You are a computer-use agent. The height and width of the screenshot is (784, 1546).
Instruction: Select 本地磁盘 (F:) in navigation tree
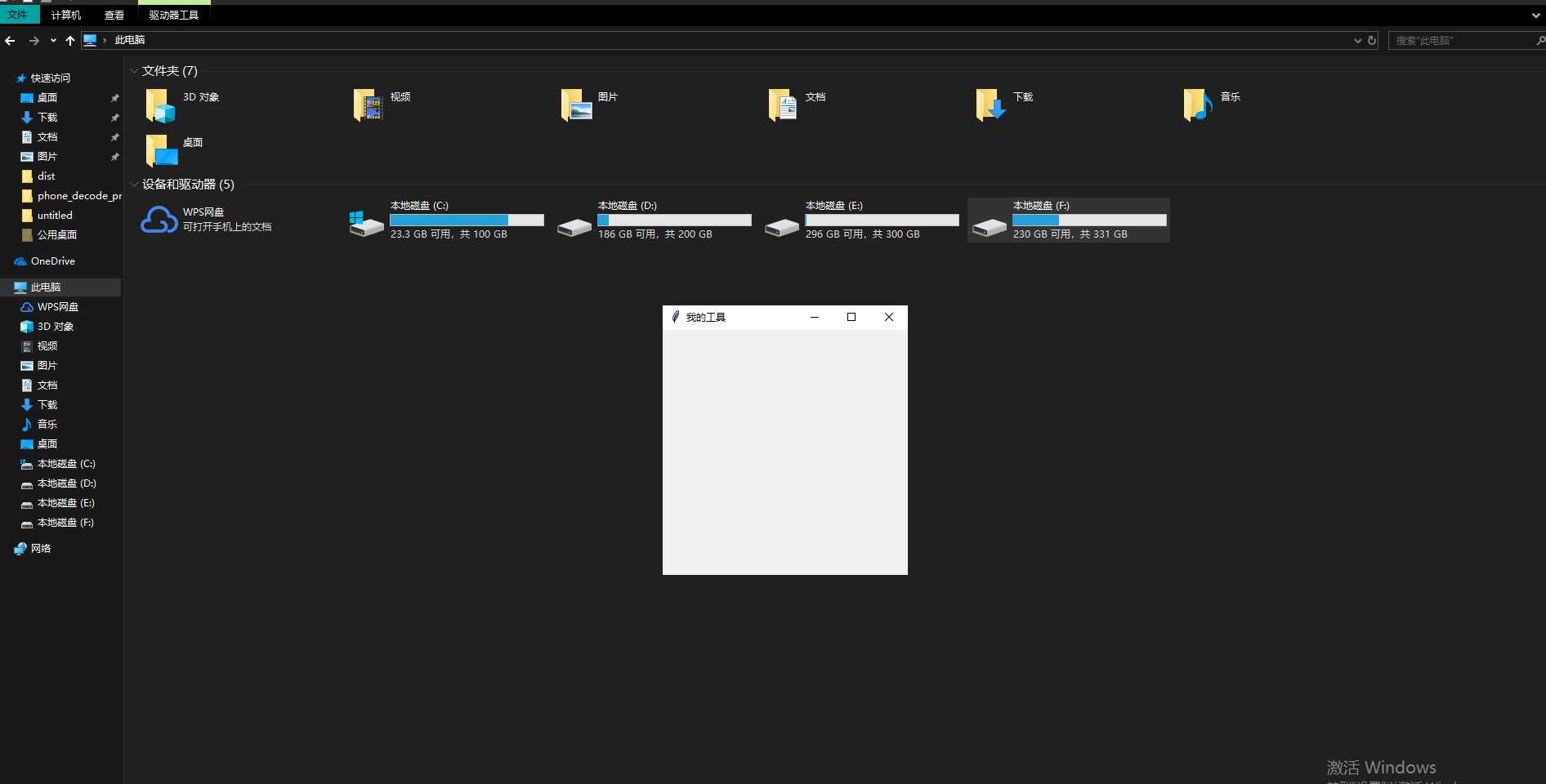(66, 523)
